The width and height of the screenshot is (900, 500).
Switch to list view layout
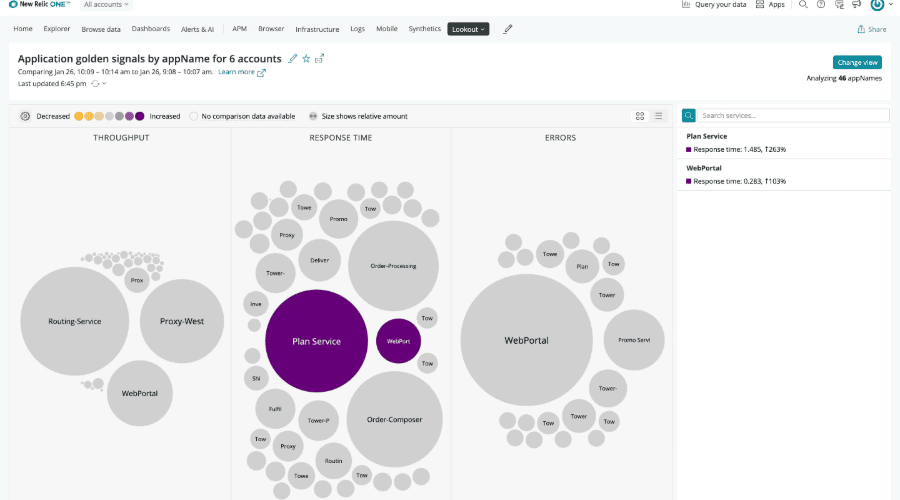point(658,116)
